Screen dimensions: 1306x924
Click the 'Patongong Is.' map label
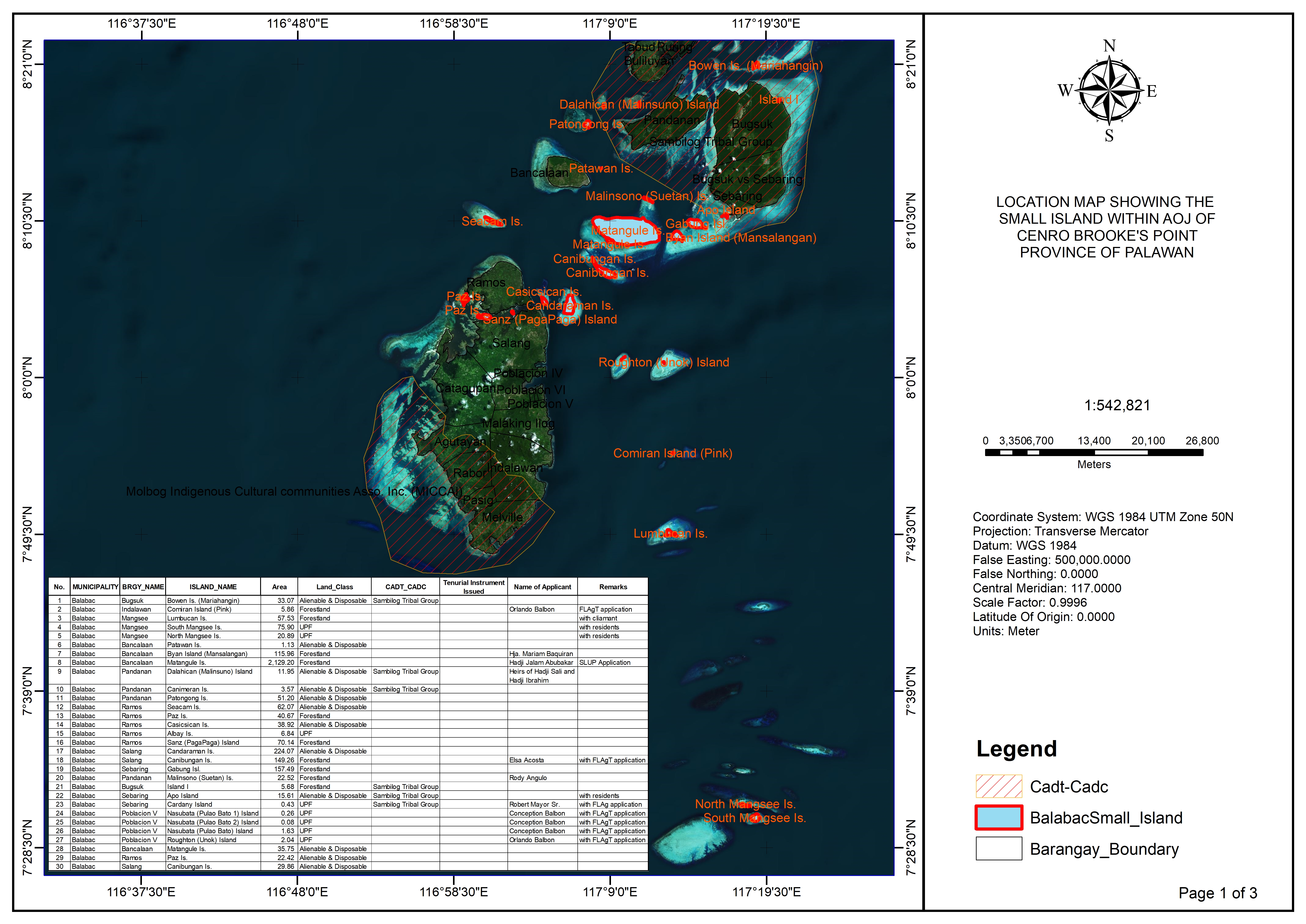[x=586, y=124]
